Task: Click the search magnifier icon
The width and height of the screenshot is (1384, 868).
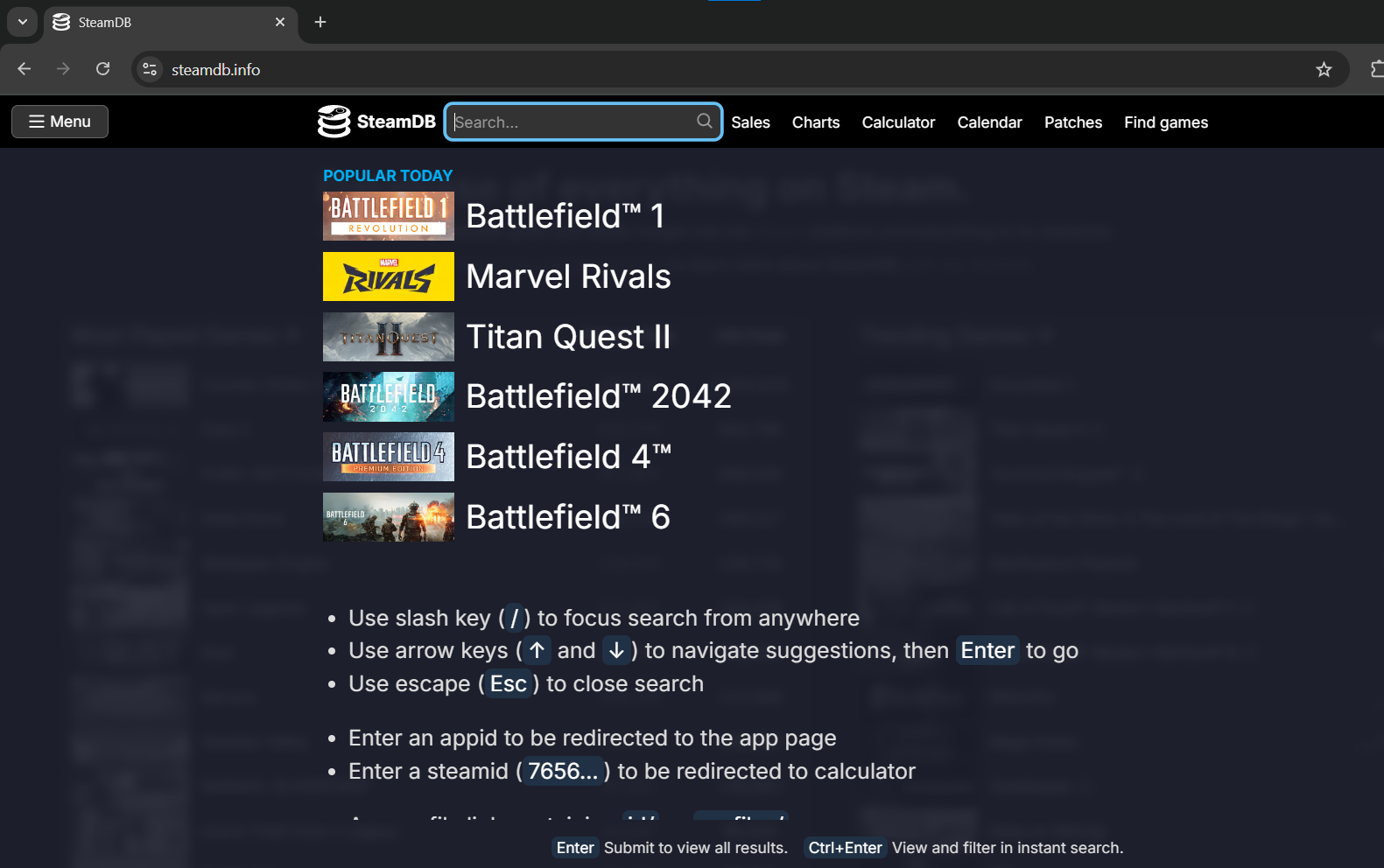Action: tap(704, 121)
